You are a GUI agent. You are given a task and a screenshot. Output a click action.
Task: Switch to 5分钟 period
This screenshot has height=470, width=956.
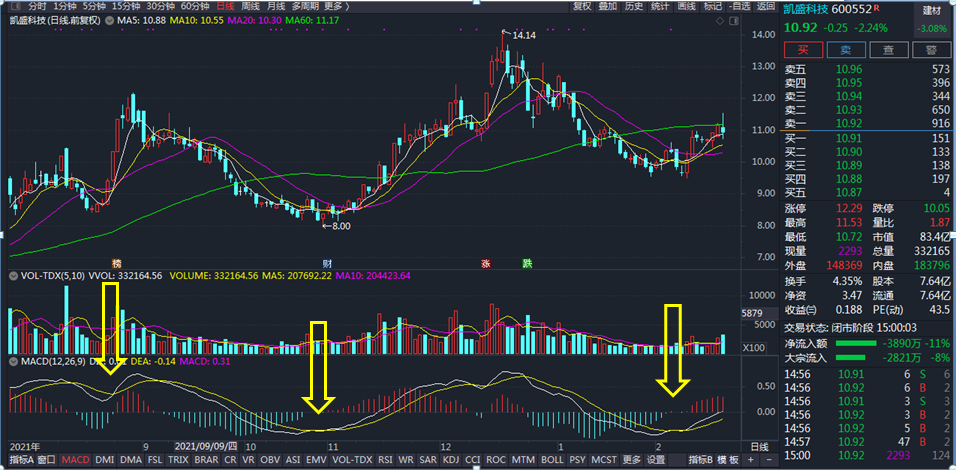95,7
